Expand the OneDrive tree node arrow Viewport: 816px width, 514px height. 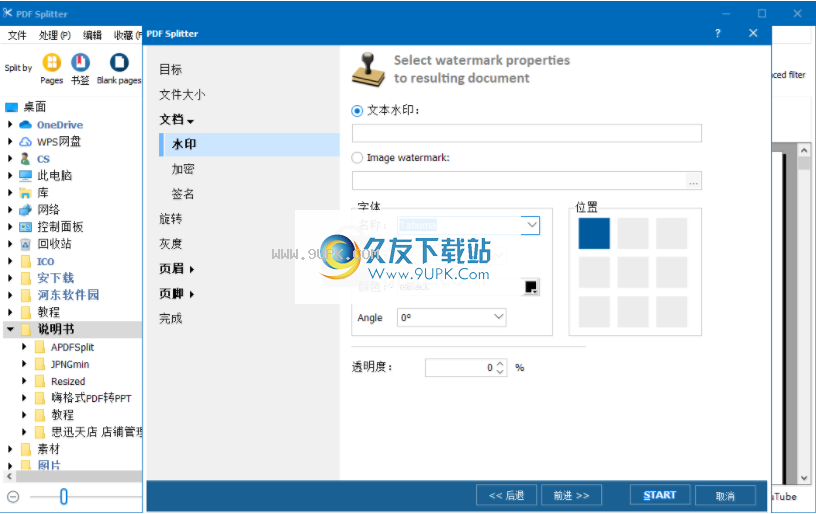[10, 125]
